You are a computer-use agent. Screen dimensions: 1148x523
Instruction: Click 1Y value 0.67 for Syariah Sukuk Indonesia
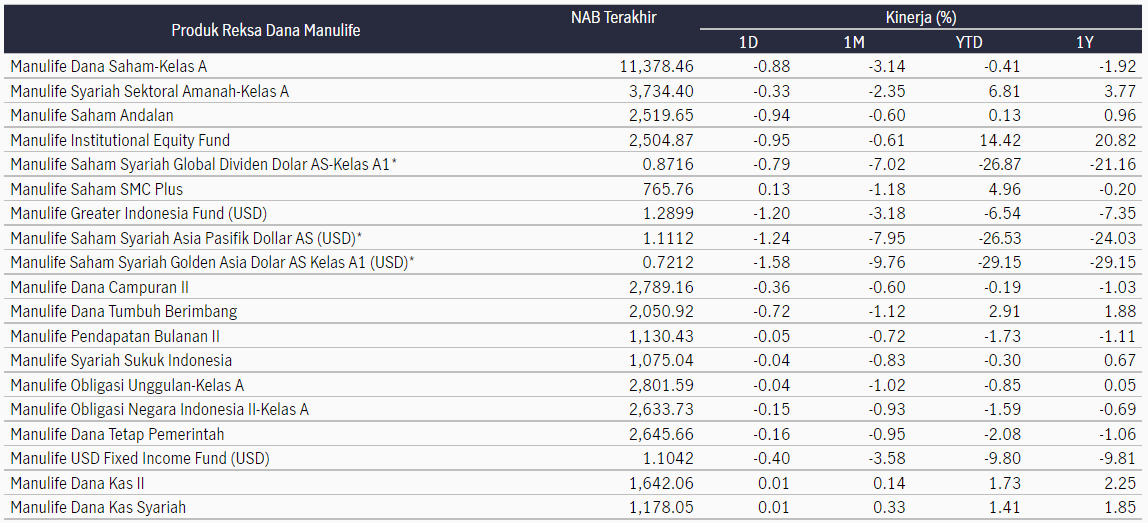click(x=1121, y=360)
